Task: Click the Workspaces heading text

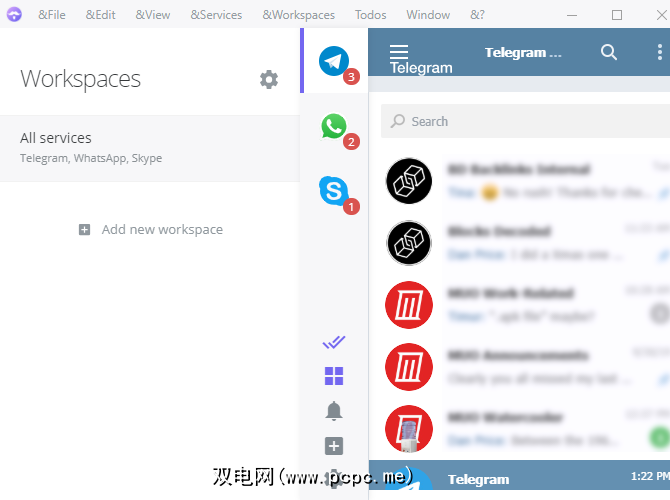Action: (80, 79)
